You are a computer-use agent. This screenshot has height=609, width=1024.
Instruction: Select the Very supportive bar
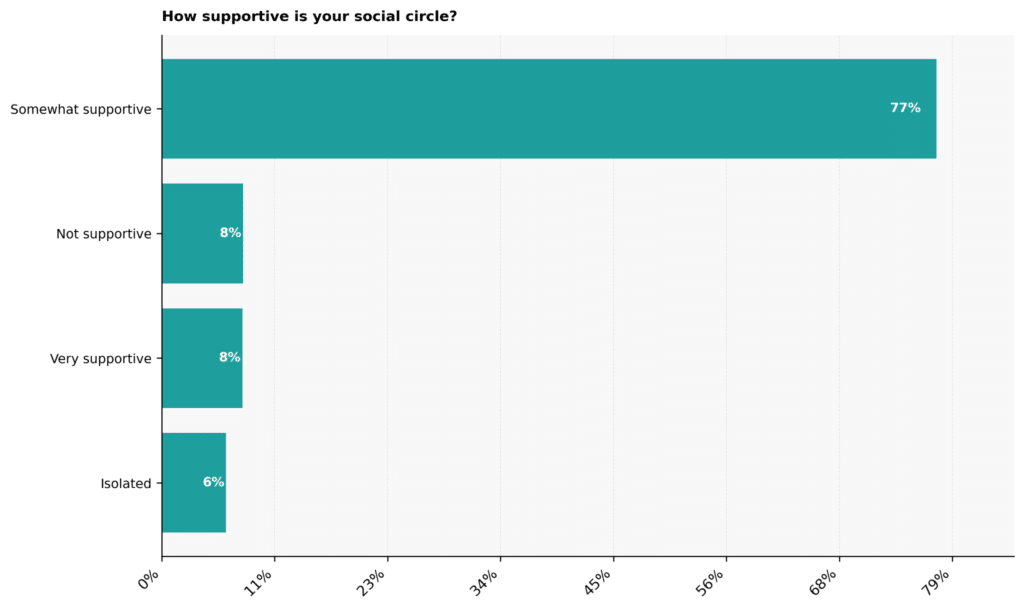click(x=202, y=358)
